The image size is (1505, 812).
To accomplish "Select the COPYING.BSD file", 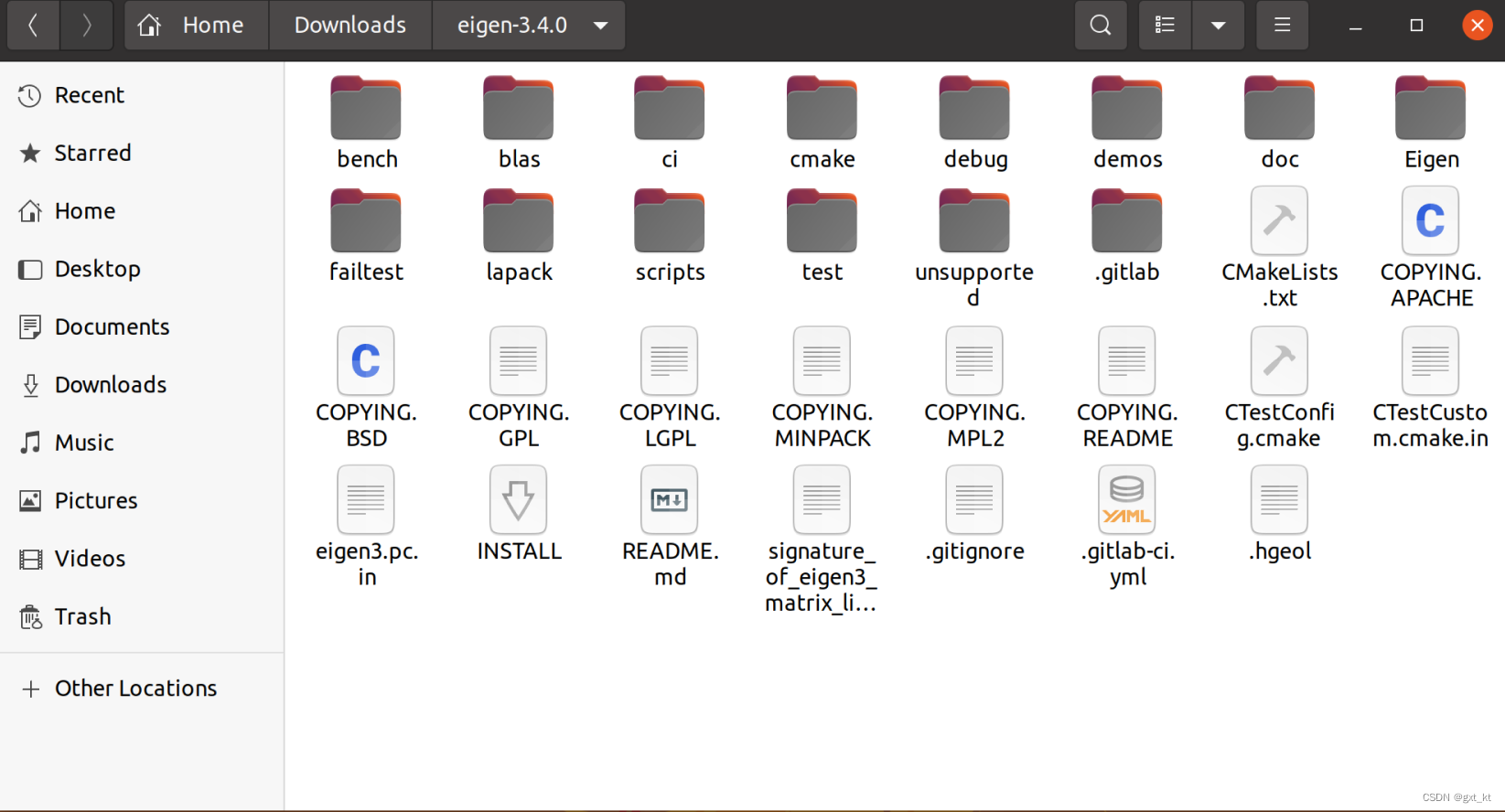I will 366,388.
